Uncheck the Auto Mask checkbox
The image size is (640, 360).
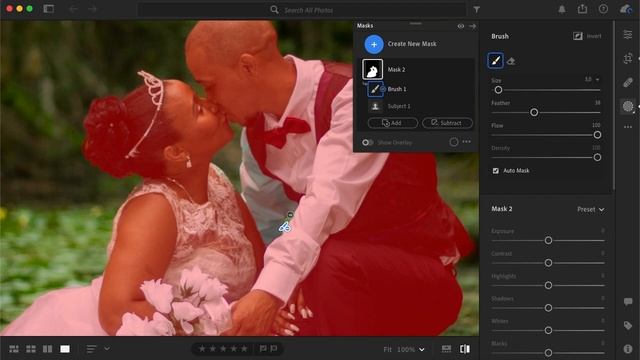496,171
